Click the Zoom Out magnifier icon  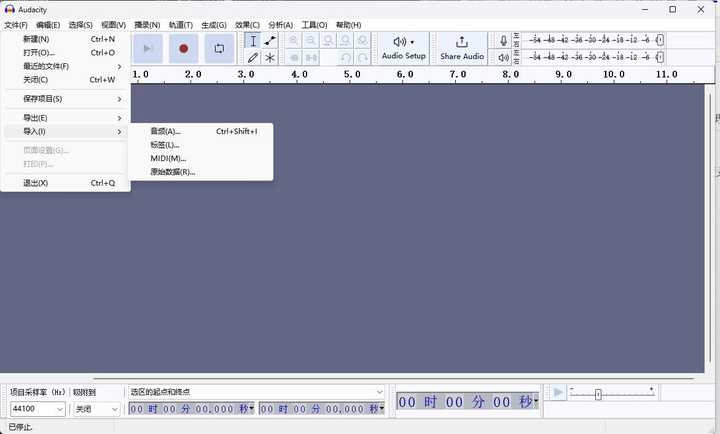(311, 40)
